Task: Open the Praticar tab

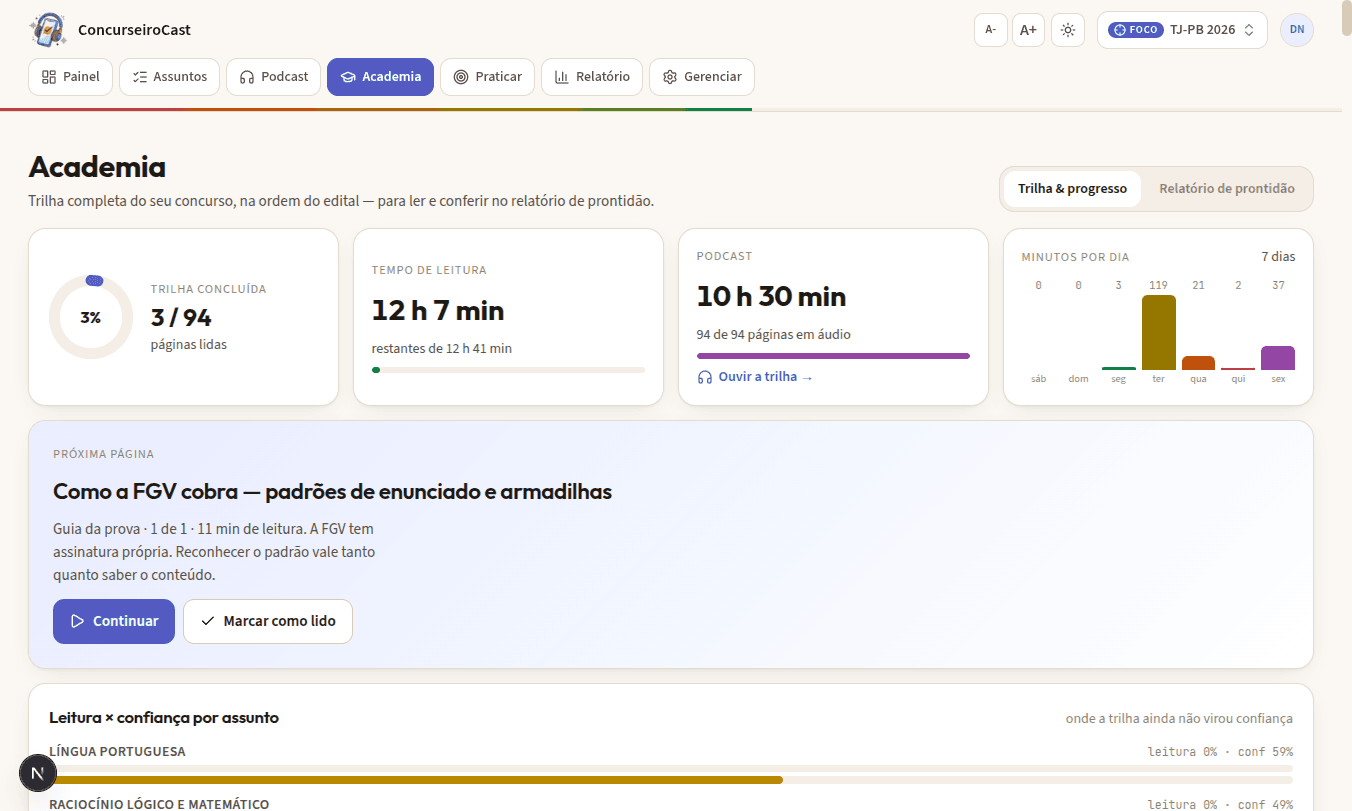Action: pyautogui.click(x=487, y=77)
